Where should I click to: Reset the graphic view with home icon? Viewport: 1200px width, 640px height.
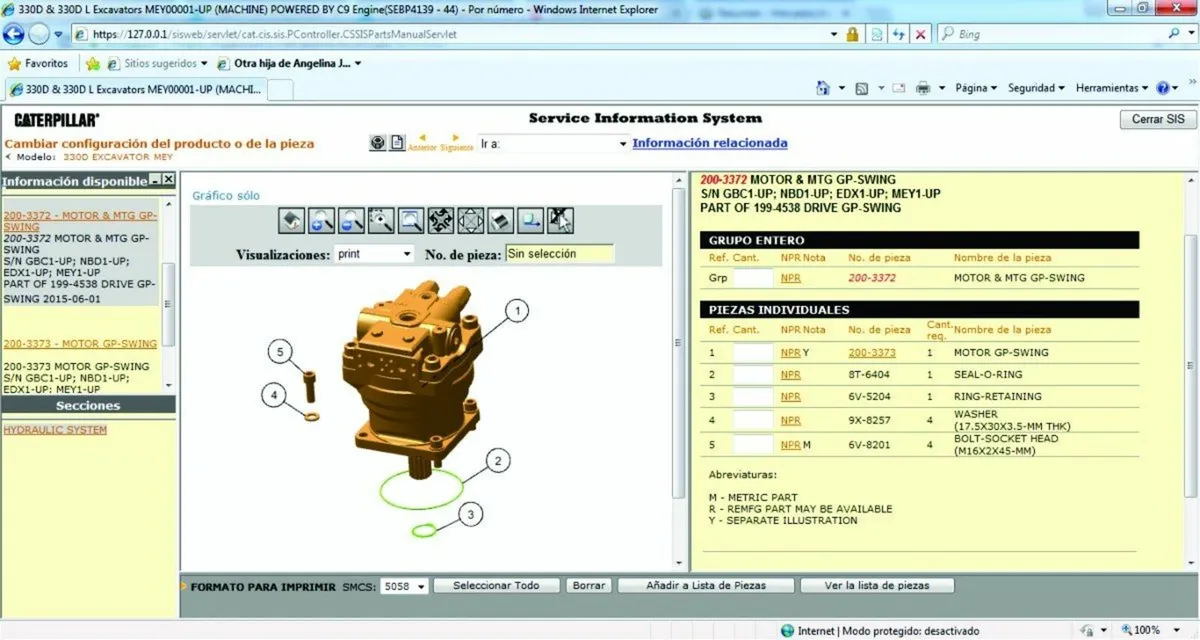coord(291,220)
